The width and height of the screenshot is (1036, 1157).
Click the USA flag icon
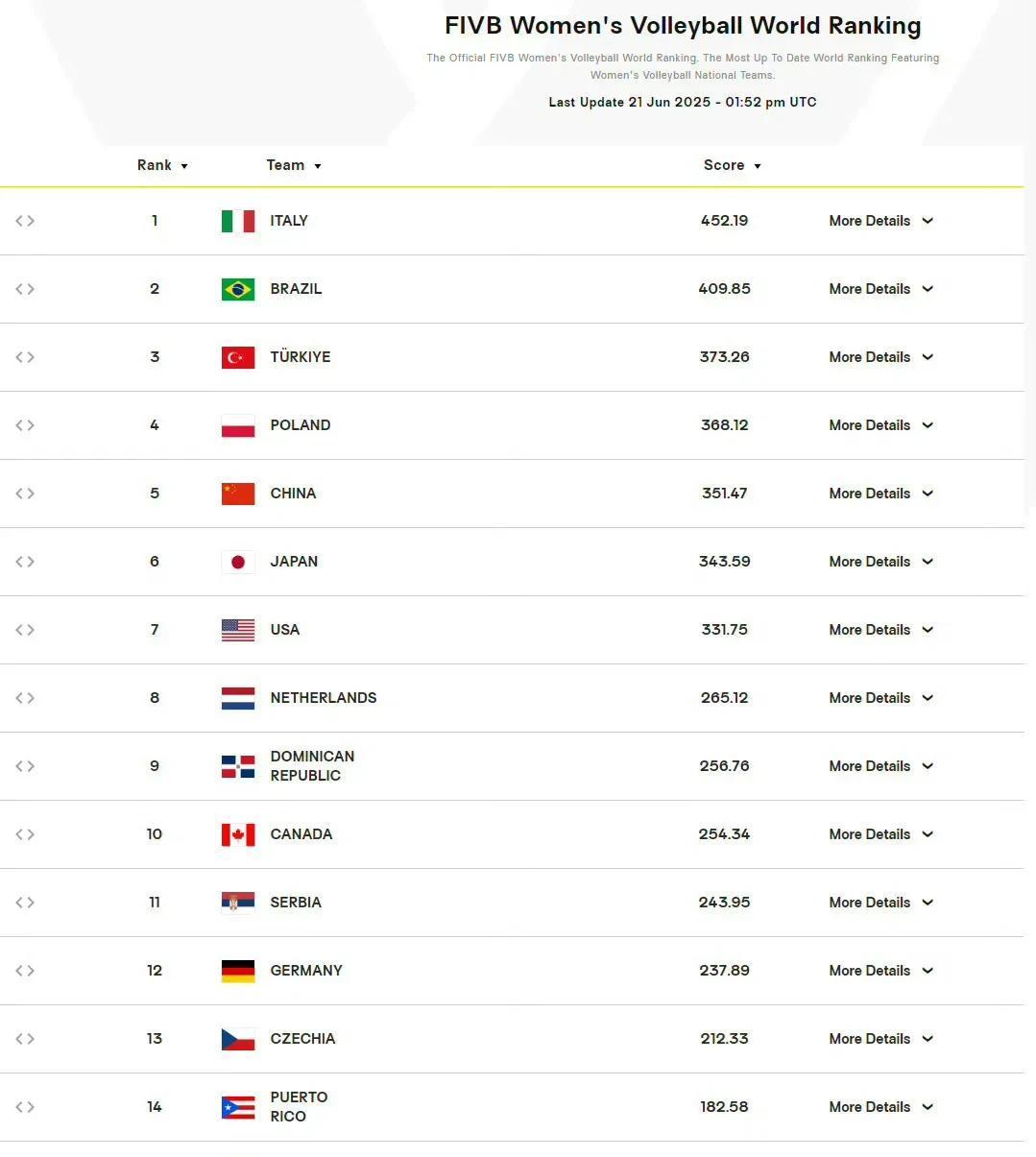point(238,630)
